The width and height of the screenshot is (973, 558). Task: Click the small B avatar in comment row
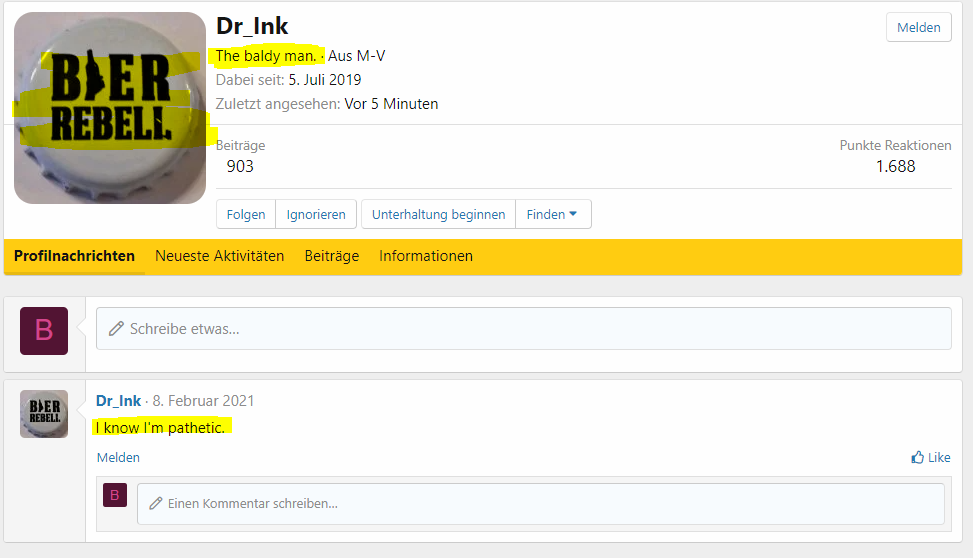click(115, 495)
